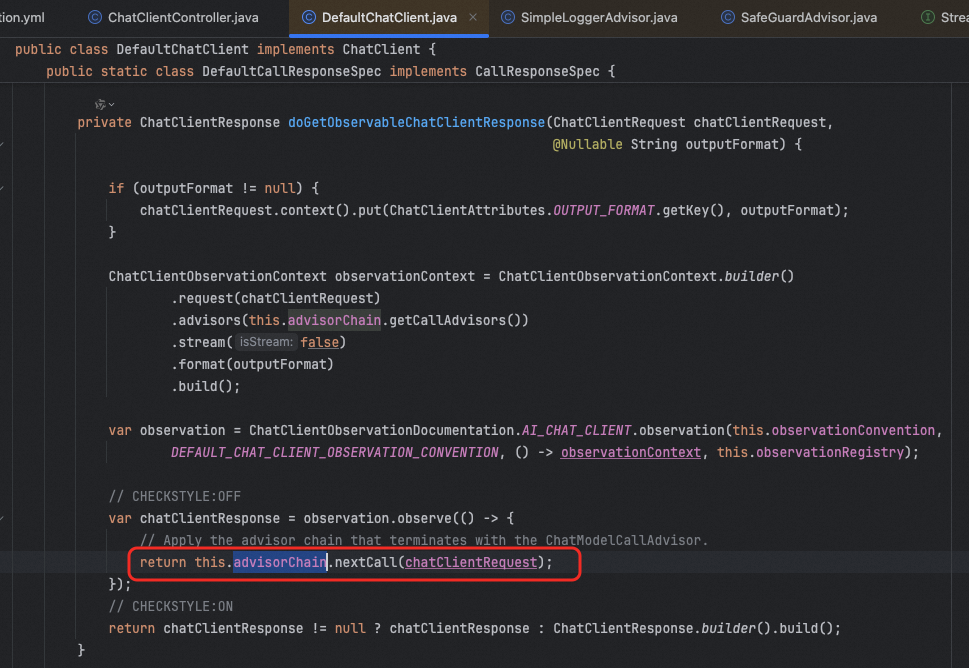Click the highlighted advisorChain in return statement
This screenshot has height=668, width=969.
(x=280, y=562)
